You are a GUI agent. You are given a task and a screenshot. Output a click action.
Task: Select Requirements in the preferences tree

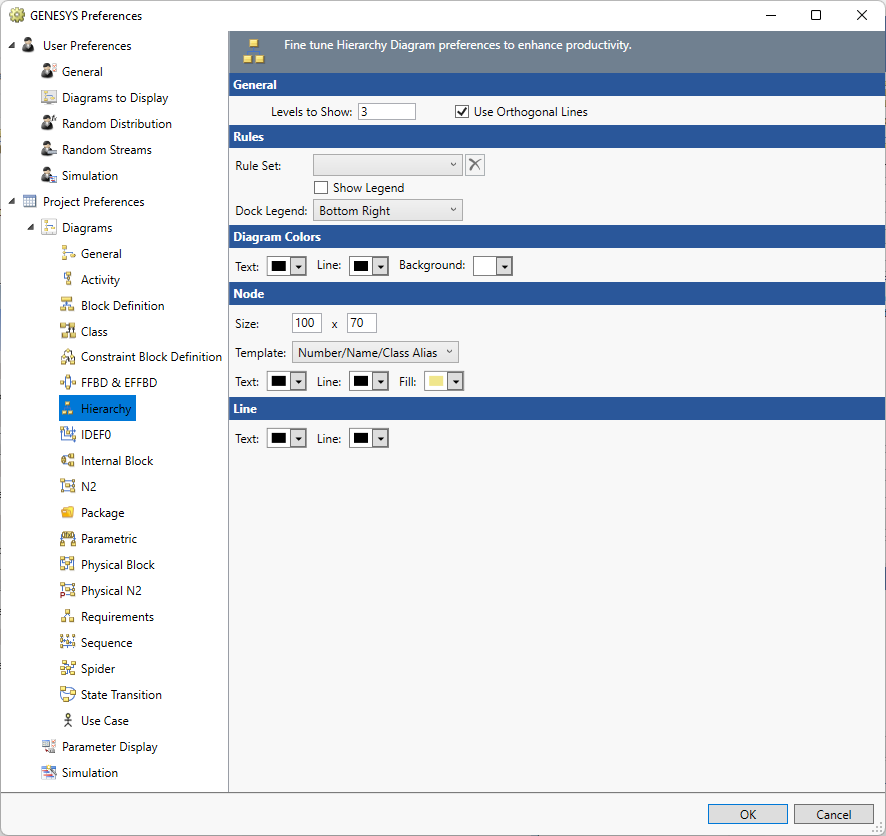pos(117,617)
